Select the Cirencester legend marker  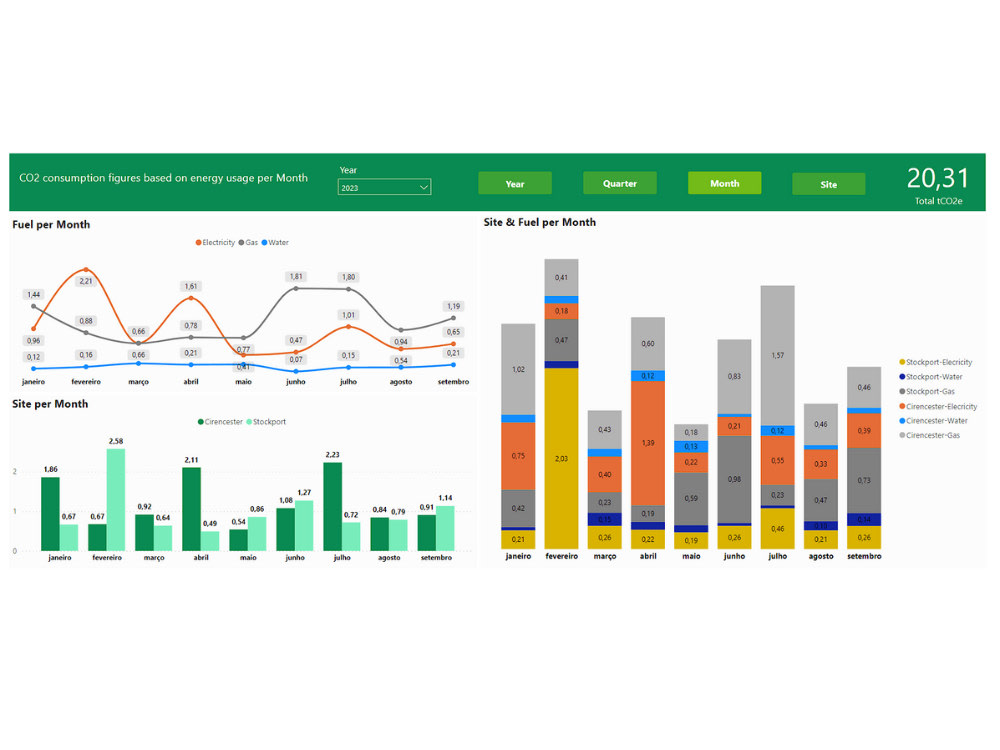[199, 423]
